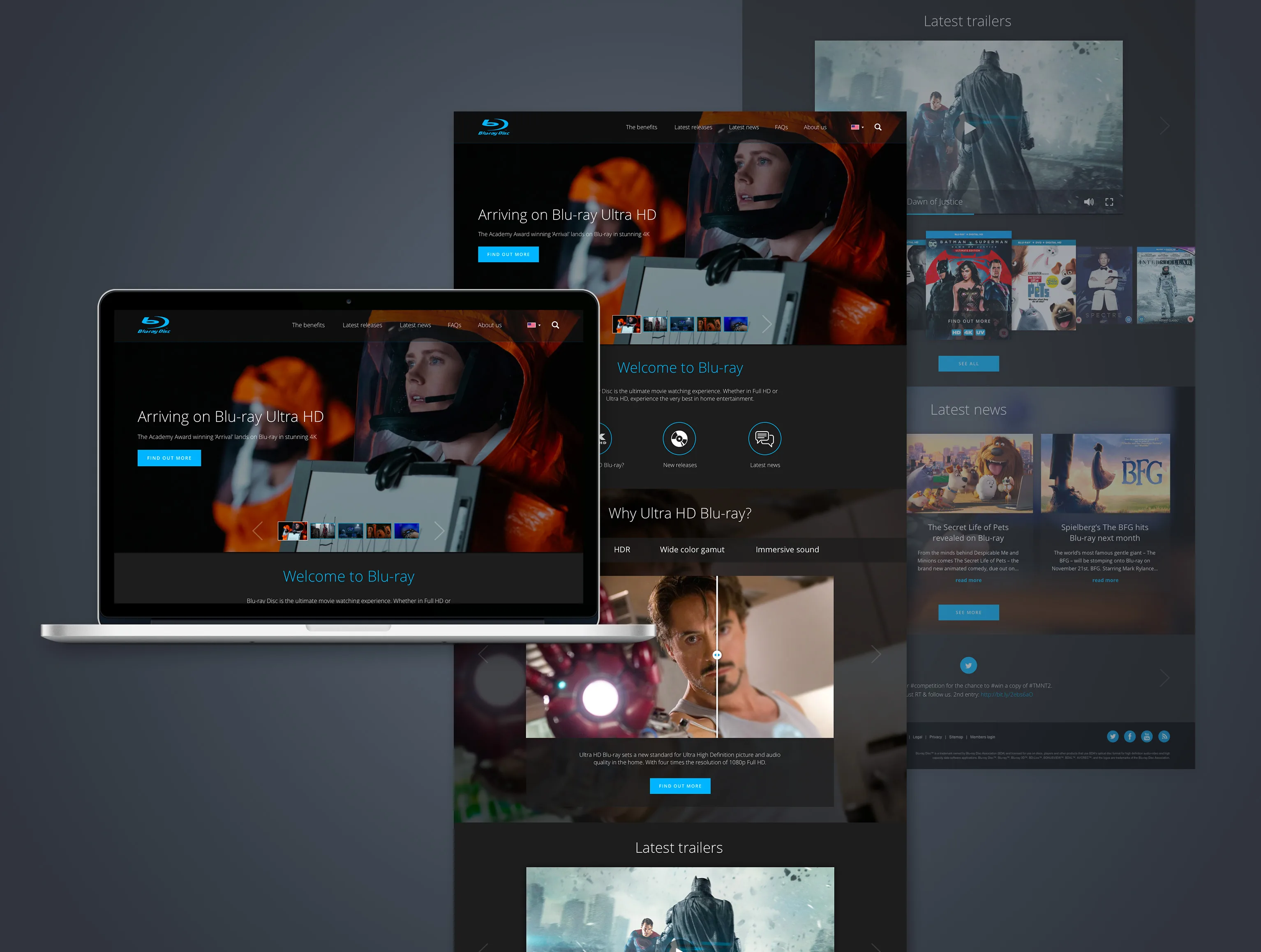Click Find Out More under Ultra HD description
The image size is (1261, 952).
click(x=680, y=786)
